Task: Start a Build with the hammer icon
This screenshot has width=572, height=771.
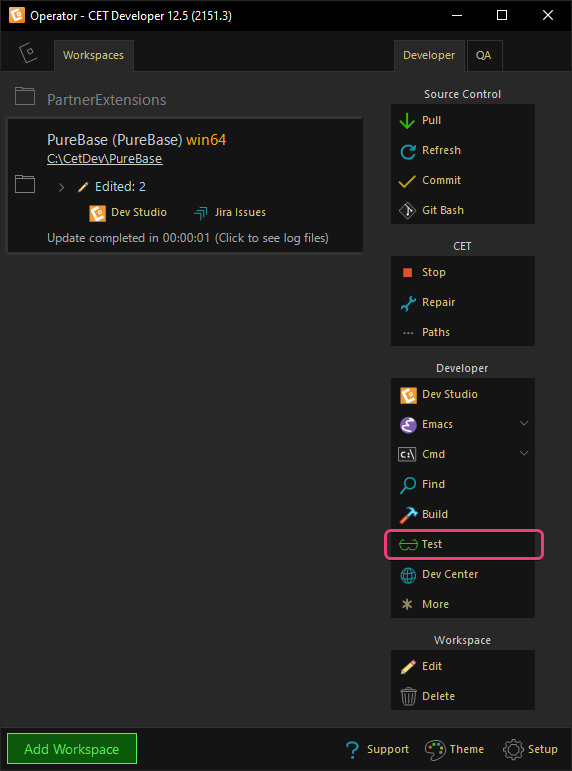Action: click(x=408, y=514)
